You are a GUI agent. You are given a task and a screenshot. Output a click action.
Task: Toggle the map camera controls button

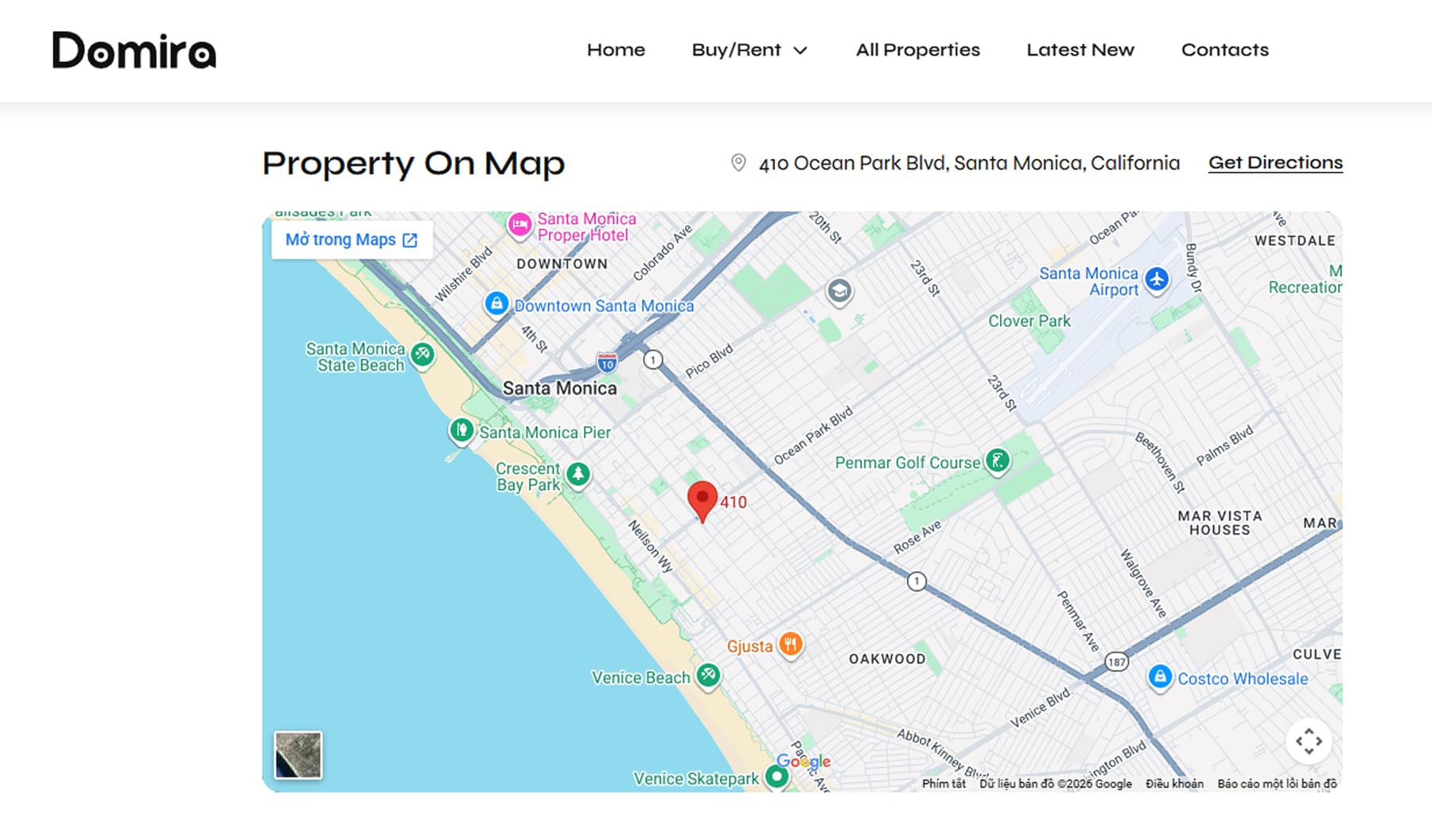coord(1309,741)
